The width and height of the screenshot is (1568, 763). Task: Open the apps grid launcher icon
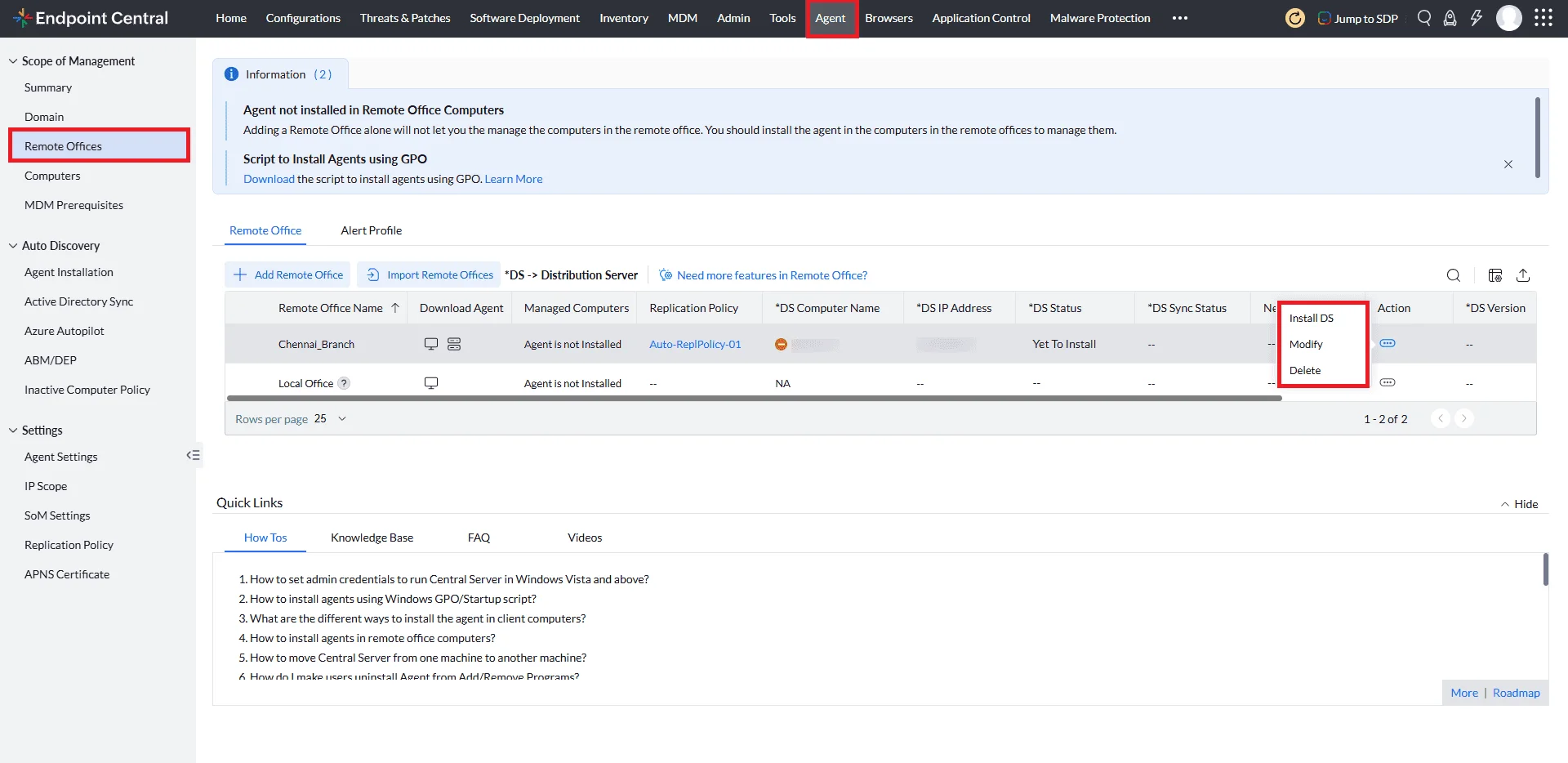click(1543, 18)
